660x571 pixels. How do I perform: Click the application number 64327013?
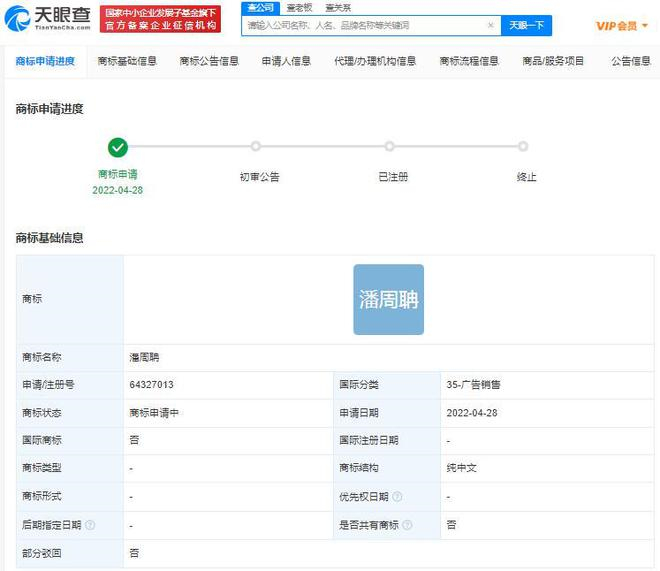point(152,385)
